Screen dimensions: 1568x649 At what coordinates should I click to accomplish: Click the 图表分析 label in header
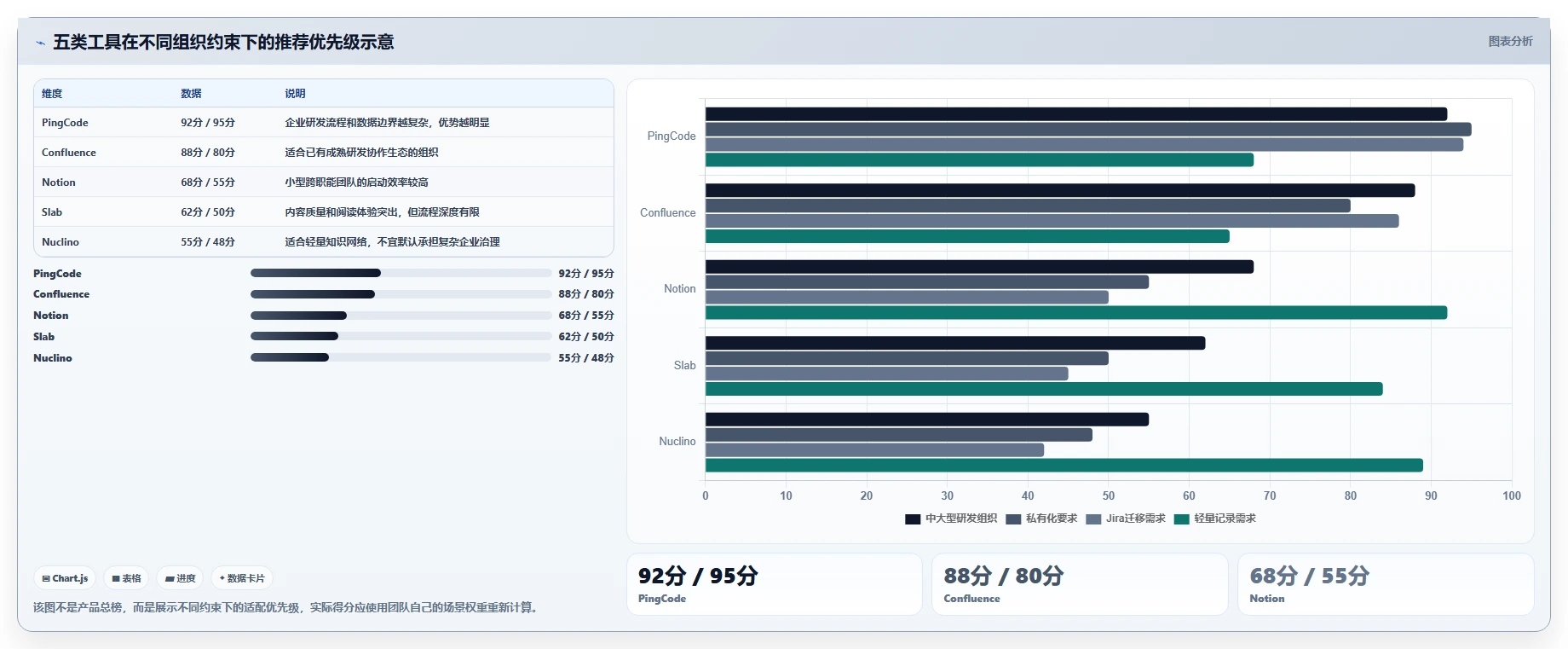(1510, 41)
